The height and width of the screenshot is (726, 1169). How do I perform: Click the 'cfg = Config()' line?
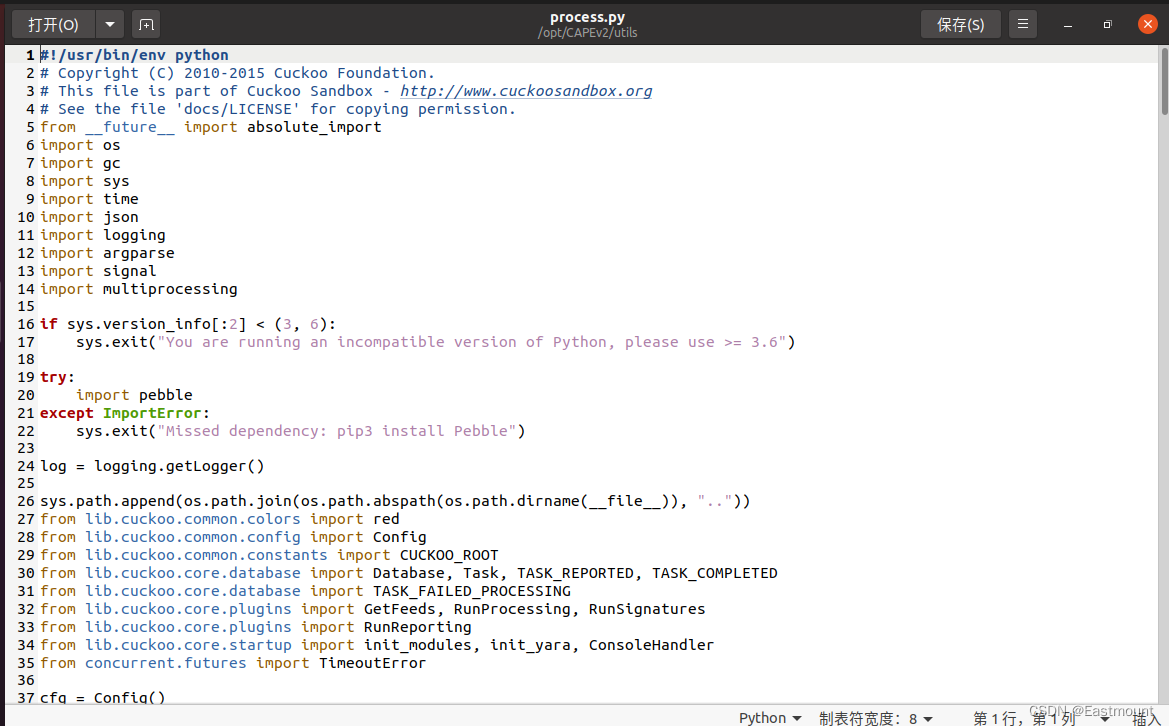tap(102, 698)
